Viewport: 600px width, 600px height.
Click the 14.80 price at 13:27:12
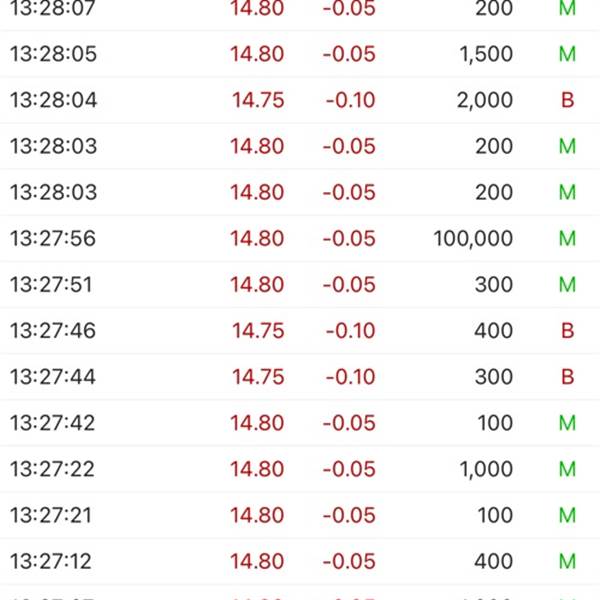(x=257, y=561)
